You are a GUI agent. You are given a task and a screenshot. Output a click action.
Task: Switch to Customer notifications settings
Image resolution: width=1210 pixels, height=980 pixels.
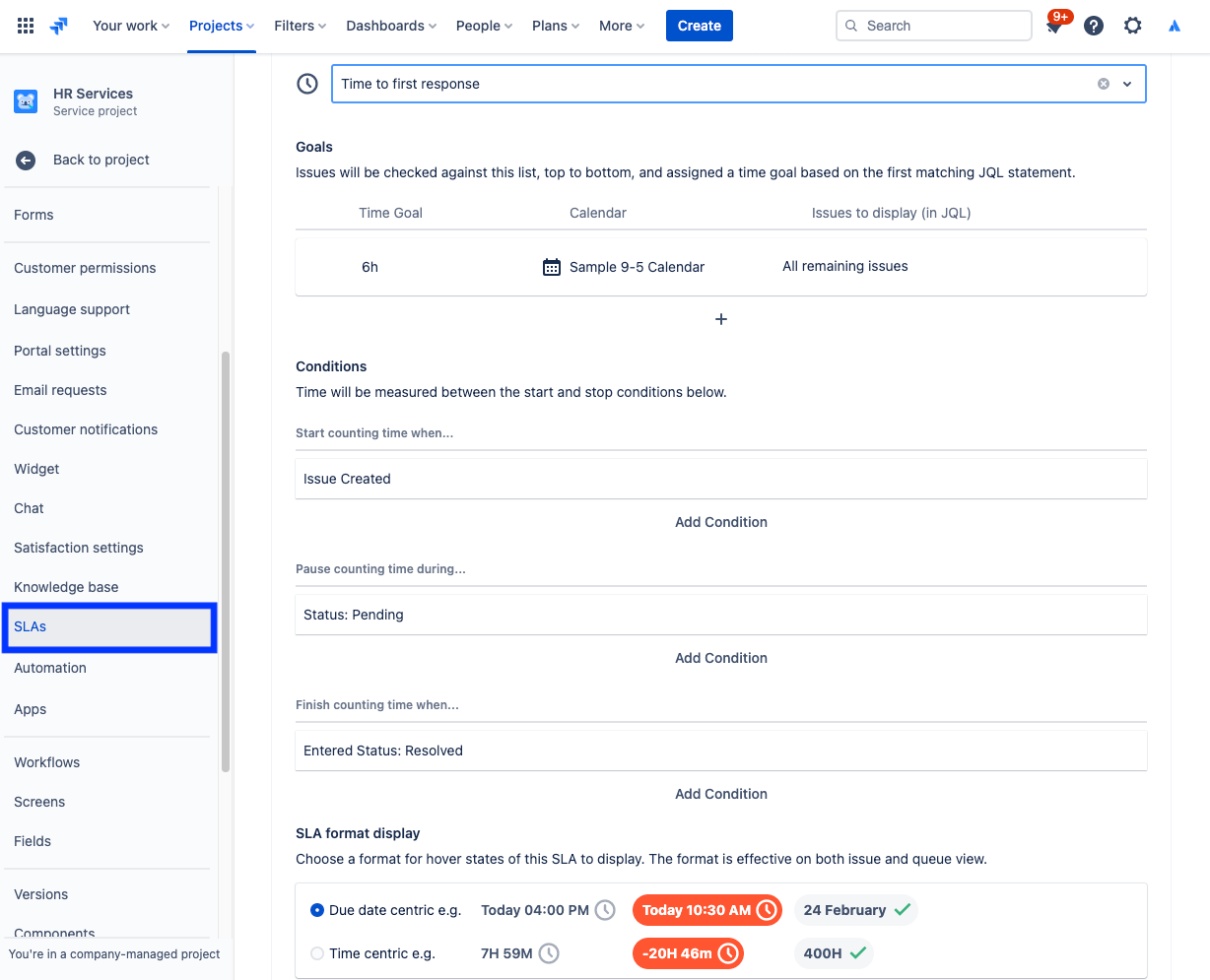click(x=85, y=428)
